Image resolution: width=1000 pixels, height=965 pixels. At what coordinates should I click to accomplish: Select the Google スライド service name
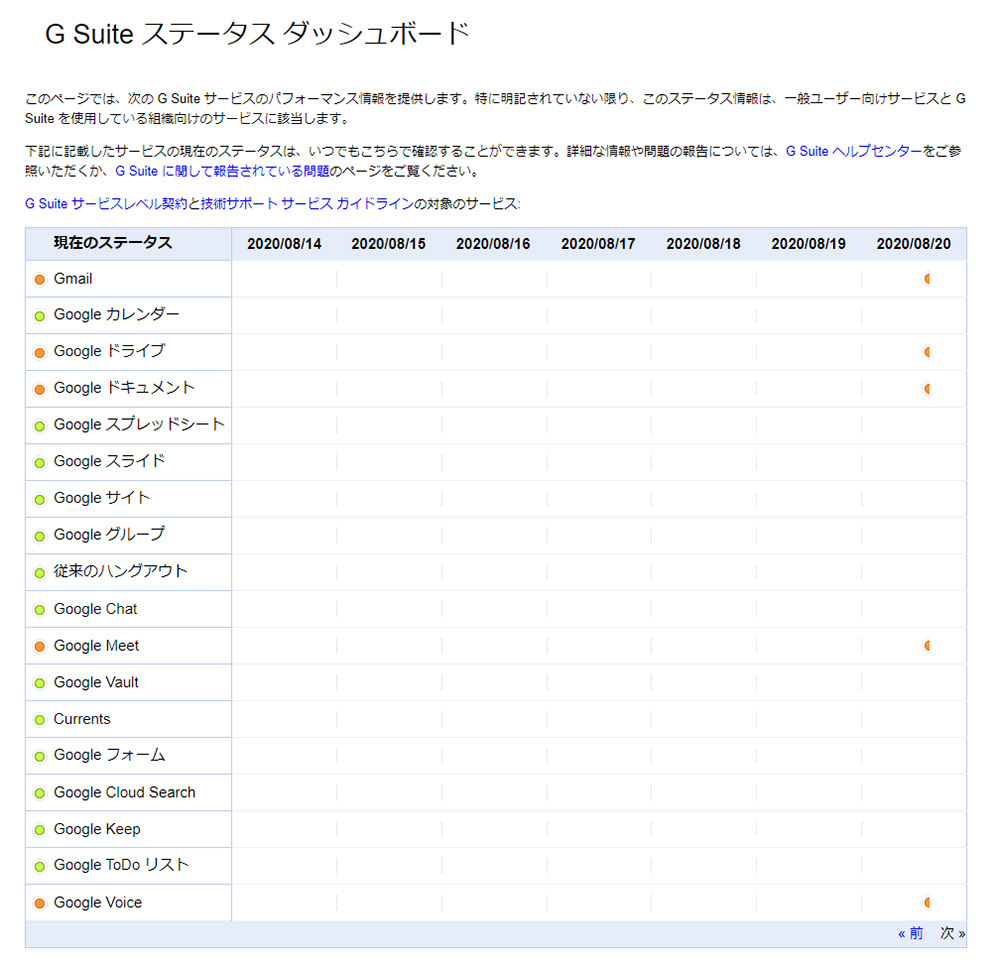click(x=110, y=461)
